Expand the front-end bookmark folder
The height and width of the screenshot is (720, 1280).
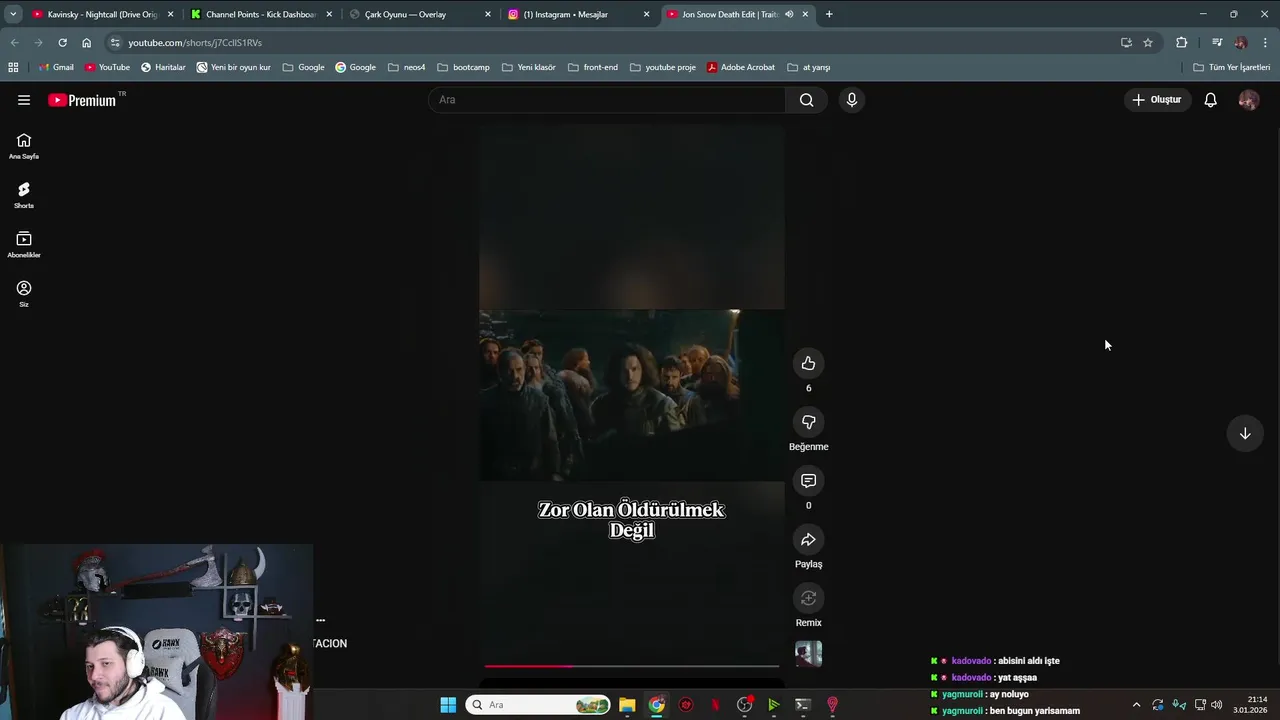pyautogui.click(x=593, y=67)
